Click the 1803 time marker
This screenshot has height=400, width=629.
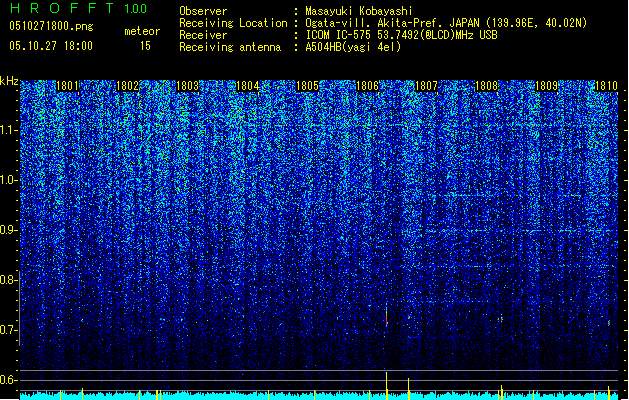click(x=187, y=86)
